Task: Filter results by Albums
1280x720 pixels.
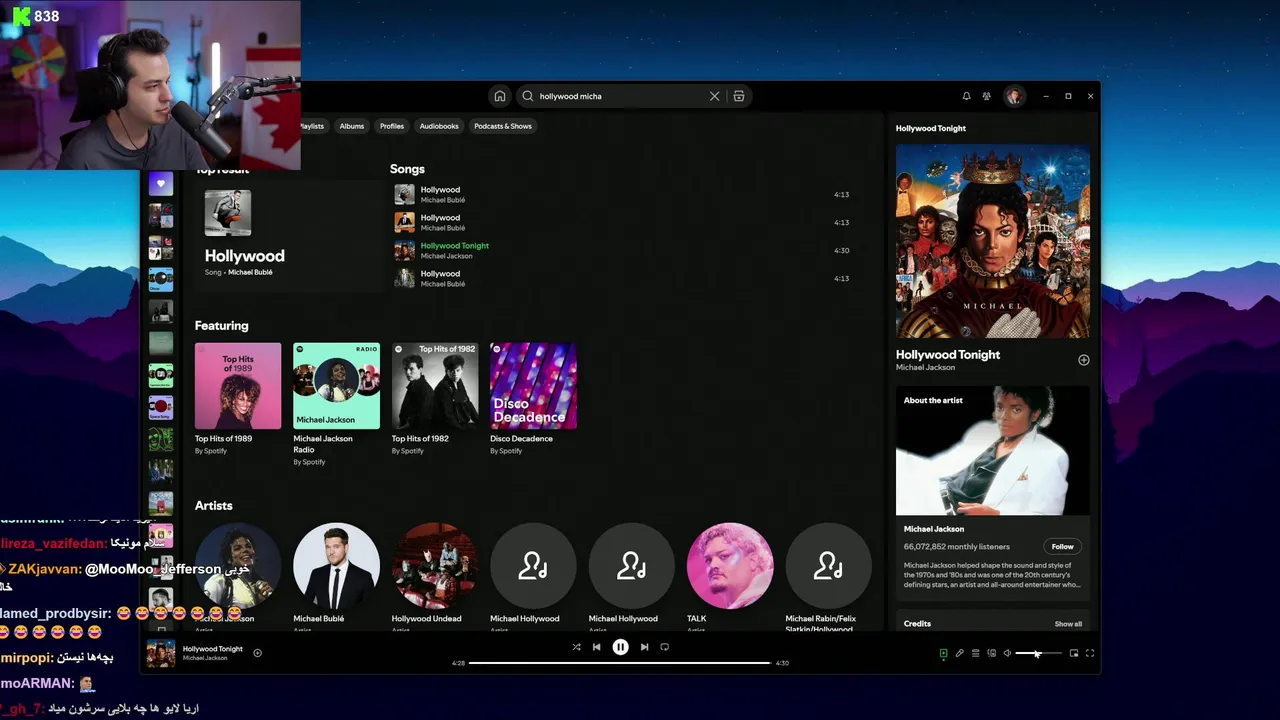Action: tap(351, 126)
